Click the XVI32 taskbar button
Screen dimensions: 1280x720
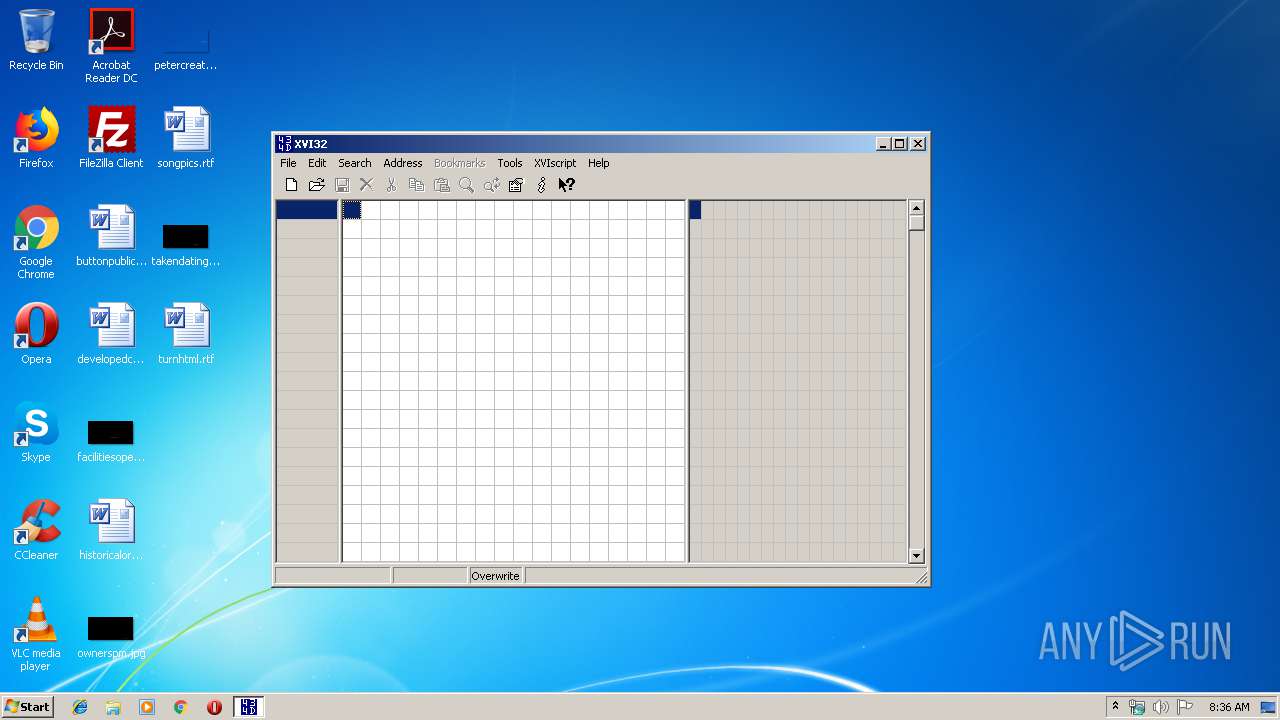pos(248,707)
